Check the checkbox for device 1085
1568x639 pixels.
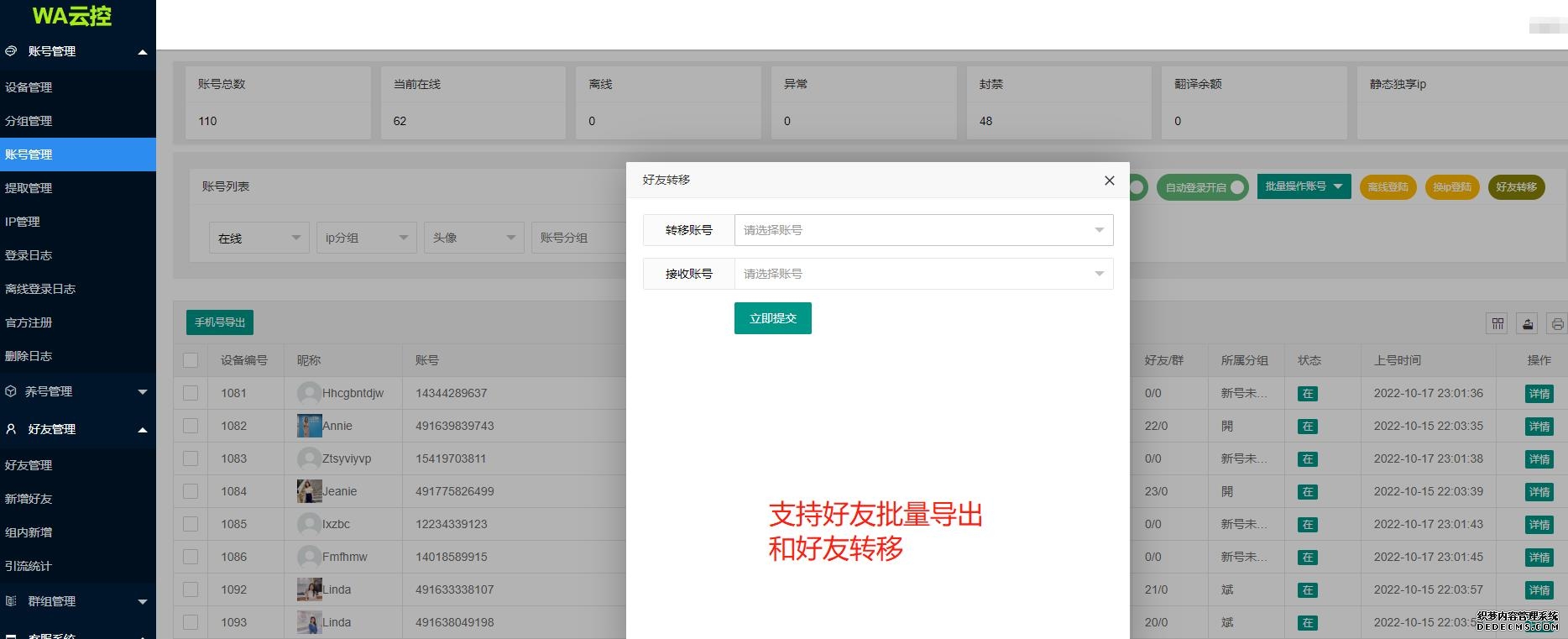(191, 524)
